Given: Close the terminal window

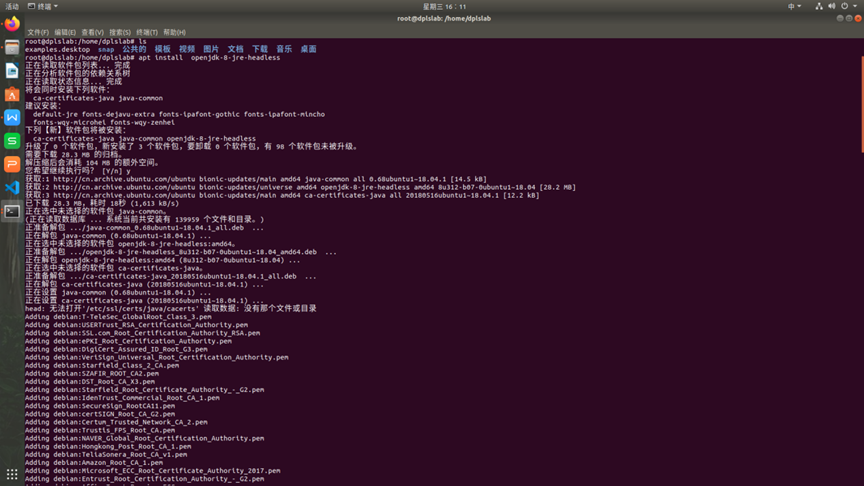Looking at the screenshot, I should [858, 18].
